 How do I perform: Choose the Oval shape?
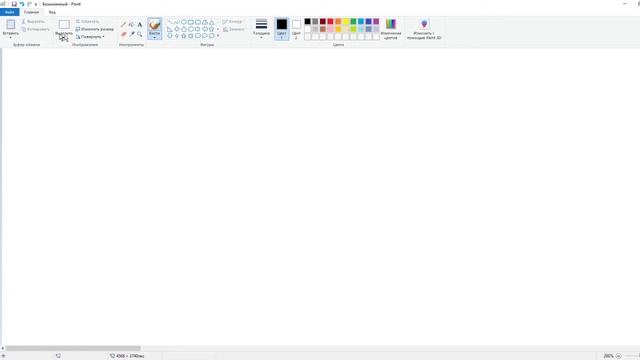pyautogui.click(x=184, y=22)
